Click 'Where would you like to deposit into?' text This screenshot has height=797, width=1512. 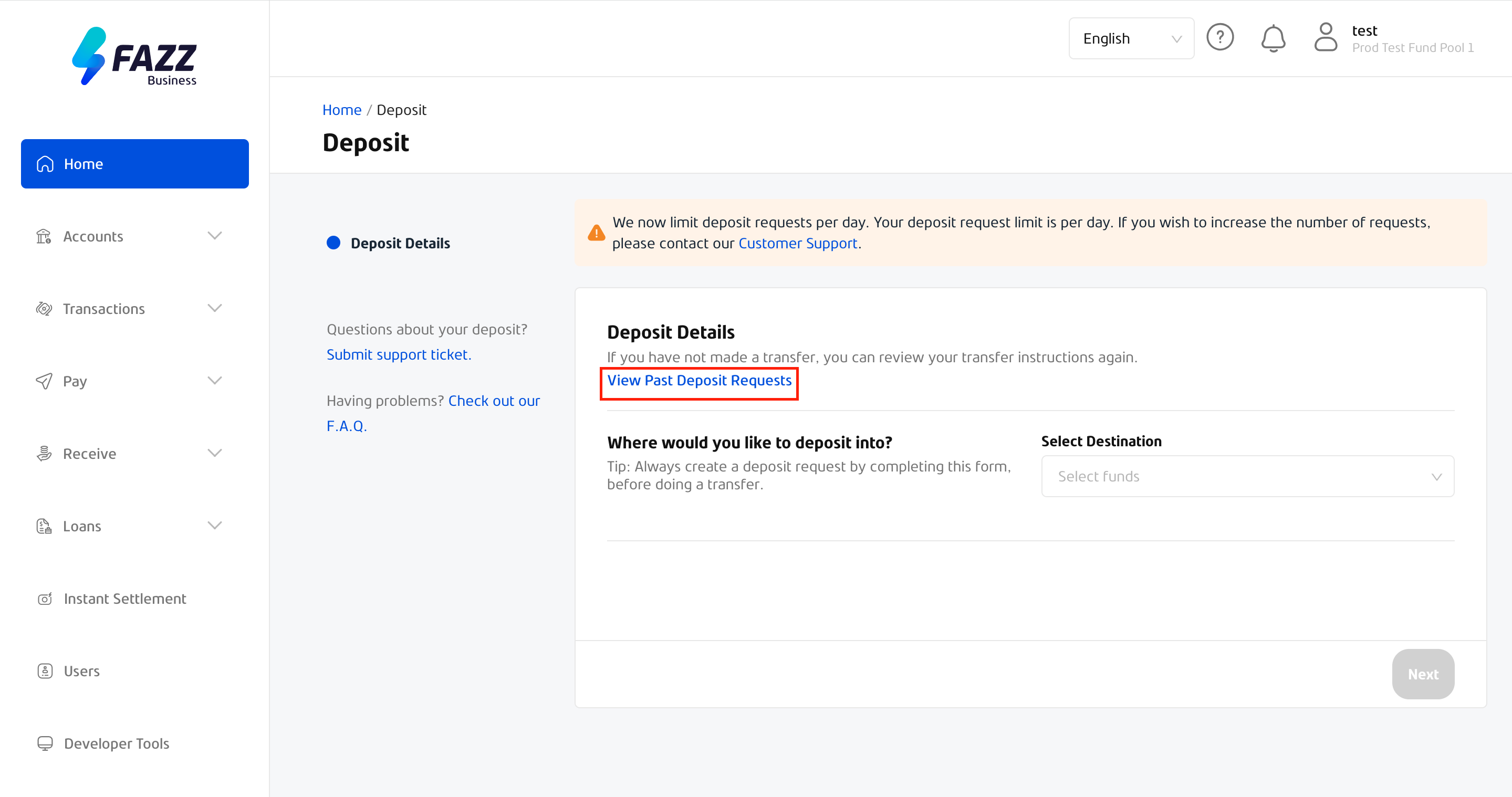coord(749,443)
